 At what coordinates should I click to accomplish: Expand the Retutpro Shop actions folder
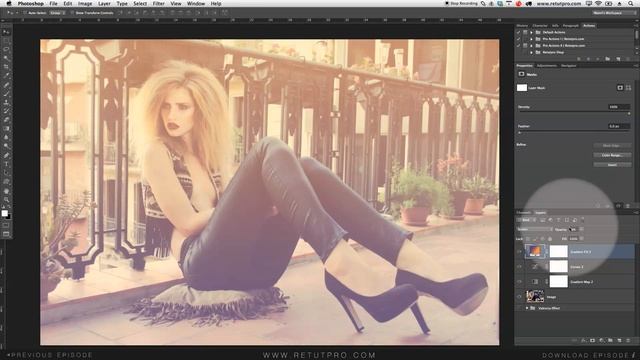(x=531, y=52)
